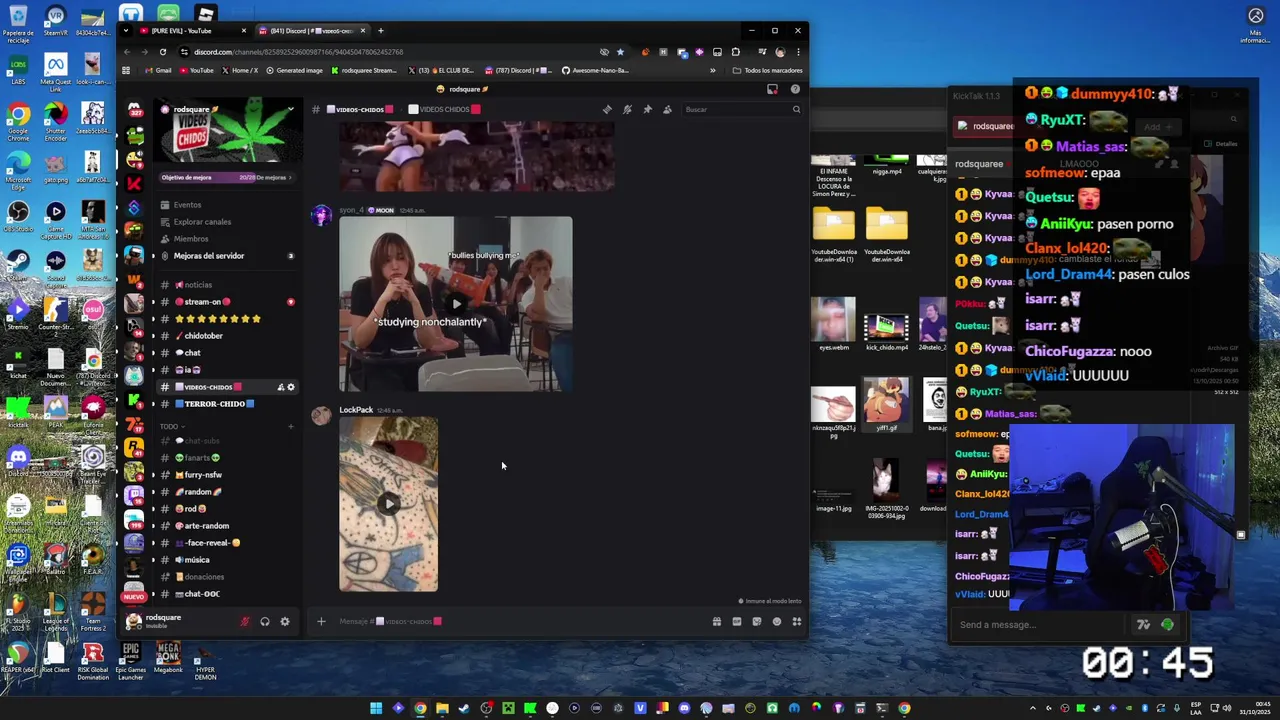
Task: Open Gmail bookmark
Action: [x=158, y=70]
